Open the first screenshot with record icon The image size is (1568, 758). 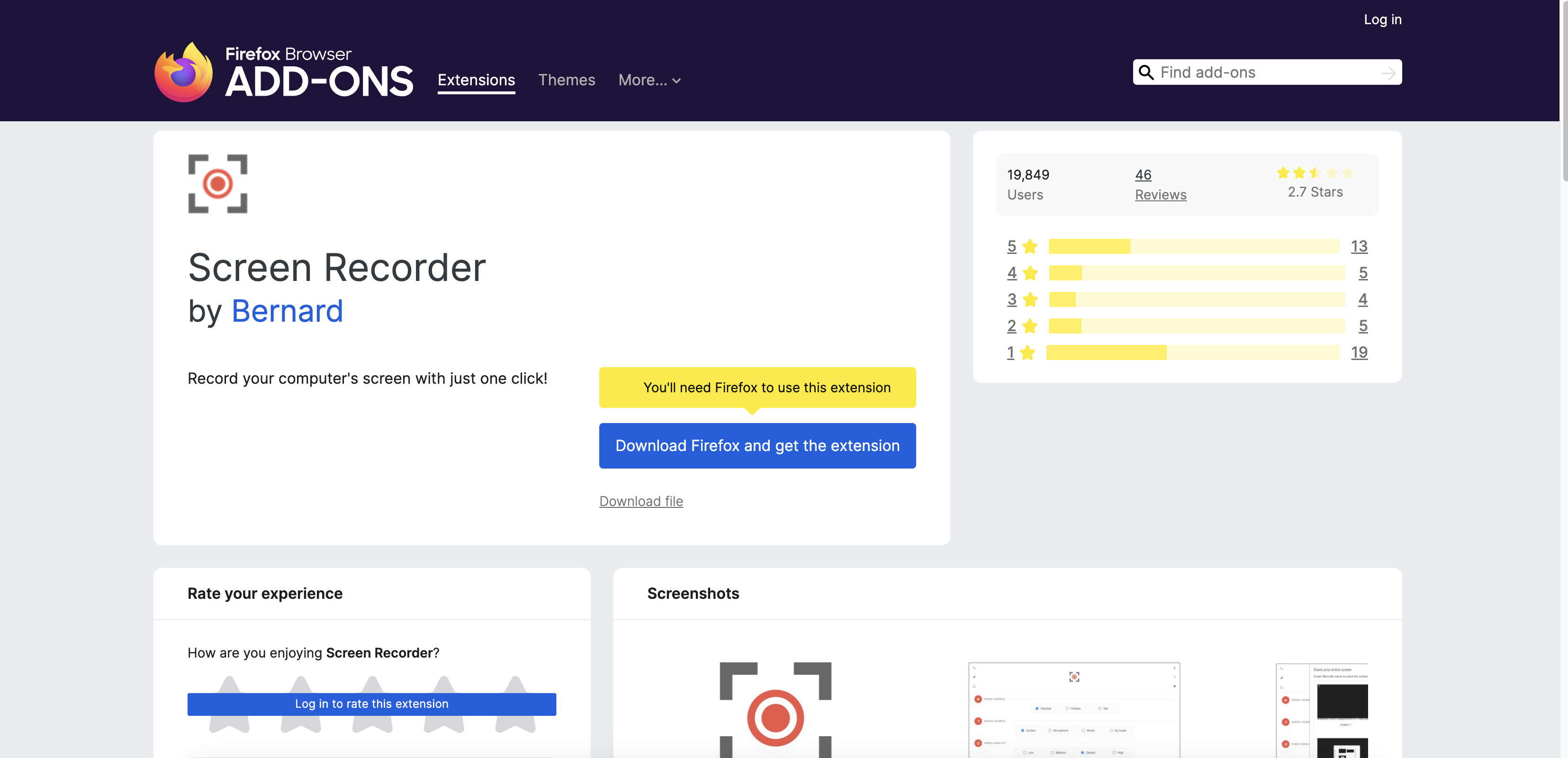[x=775, y=710]
